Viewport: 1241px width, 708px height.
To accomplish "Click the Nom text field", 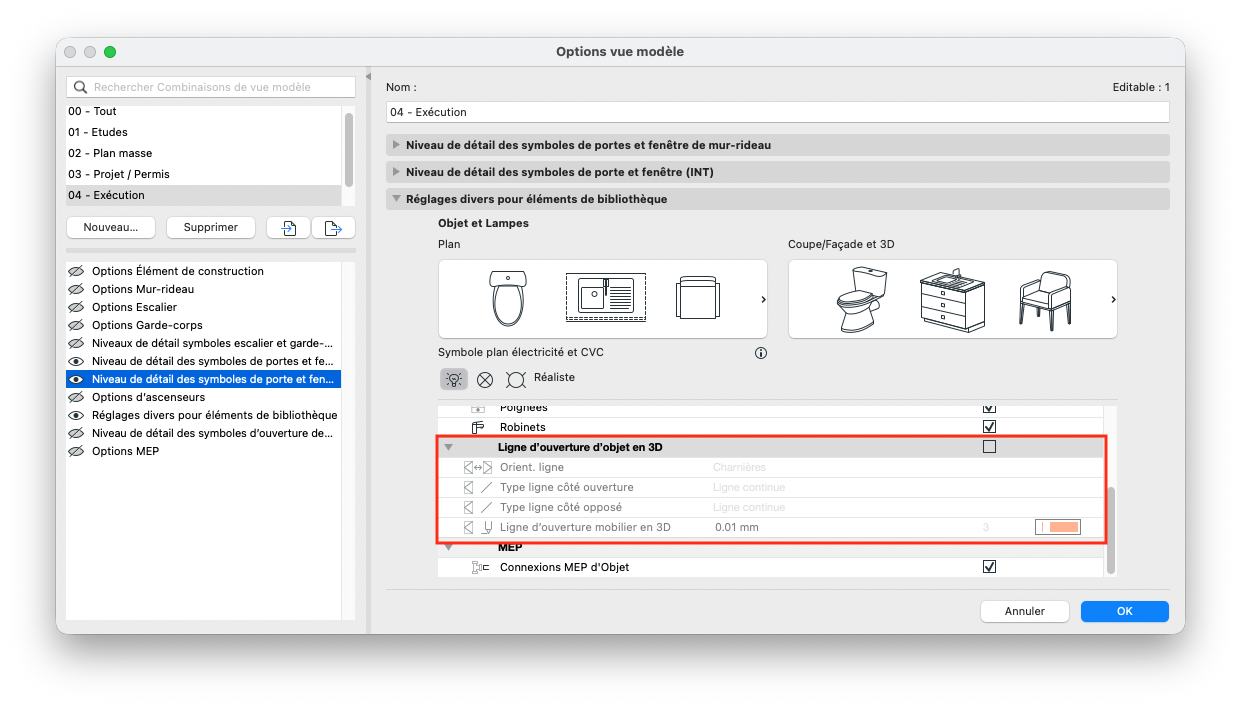I will pyautogui.click(x=778, y=112).
